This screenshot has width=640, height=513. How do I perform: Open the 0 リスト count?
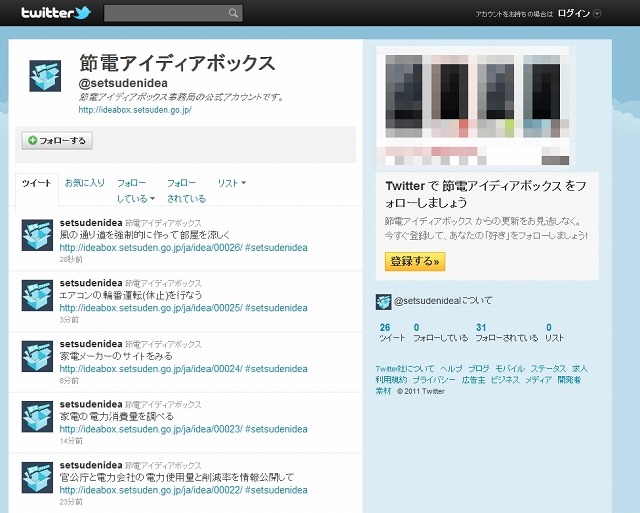click(x=554, y=332)
